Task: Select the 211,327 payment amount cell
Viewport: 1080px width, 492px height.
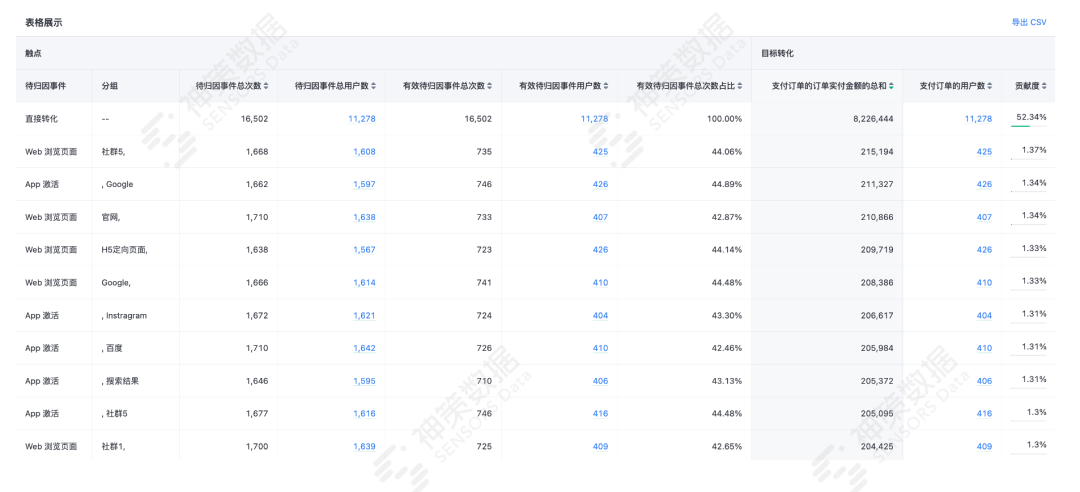Action: tap(827, 184)
